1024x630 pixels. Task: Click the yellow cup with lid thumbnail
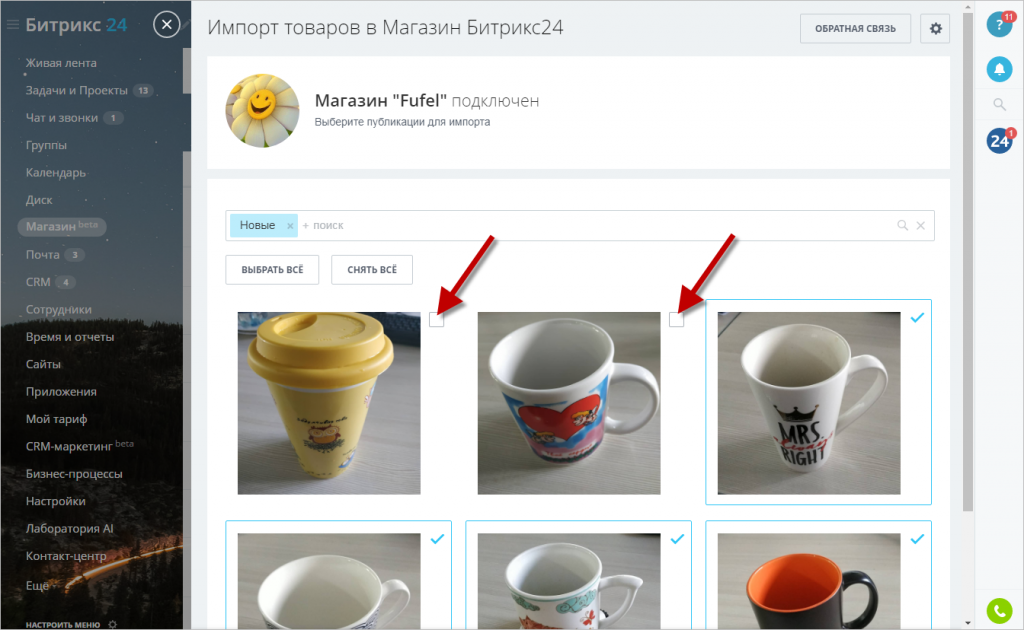pyautogui.click(x=329, y=403)
